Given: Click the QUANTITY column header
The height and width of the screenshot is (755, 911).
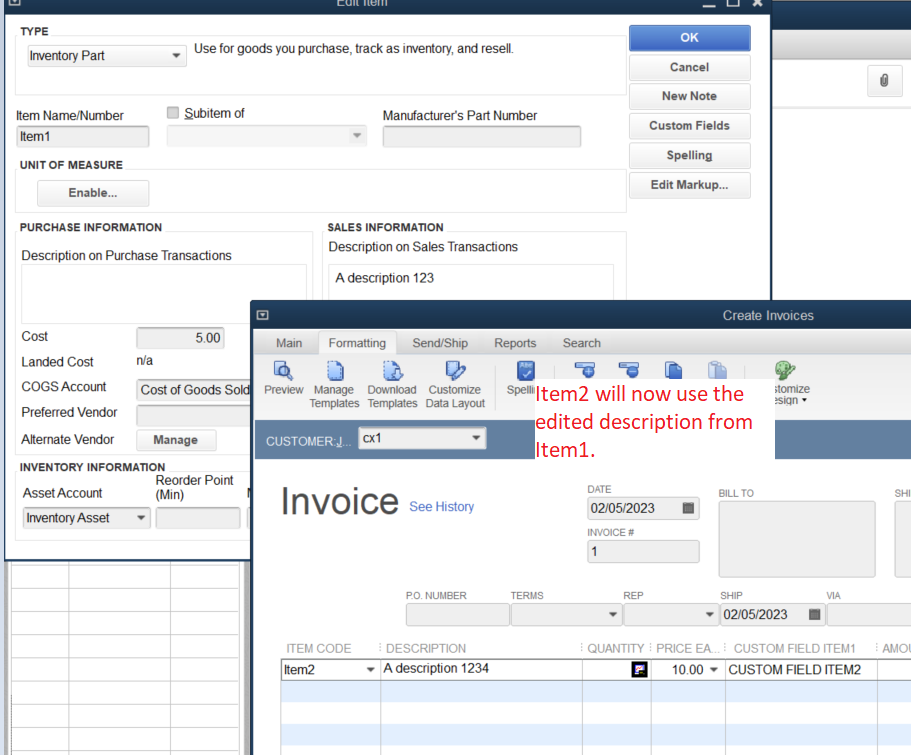Looking at the screenshot, I should (615, 648).
